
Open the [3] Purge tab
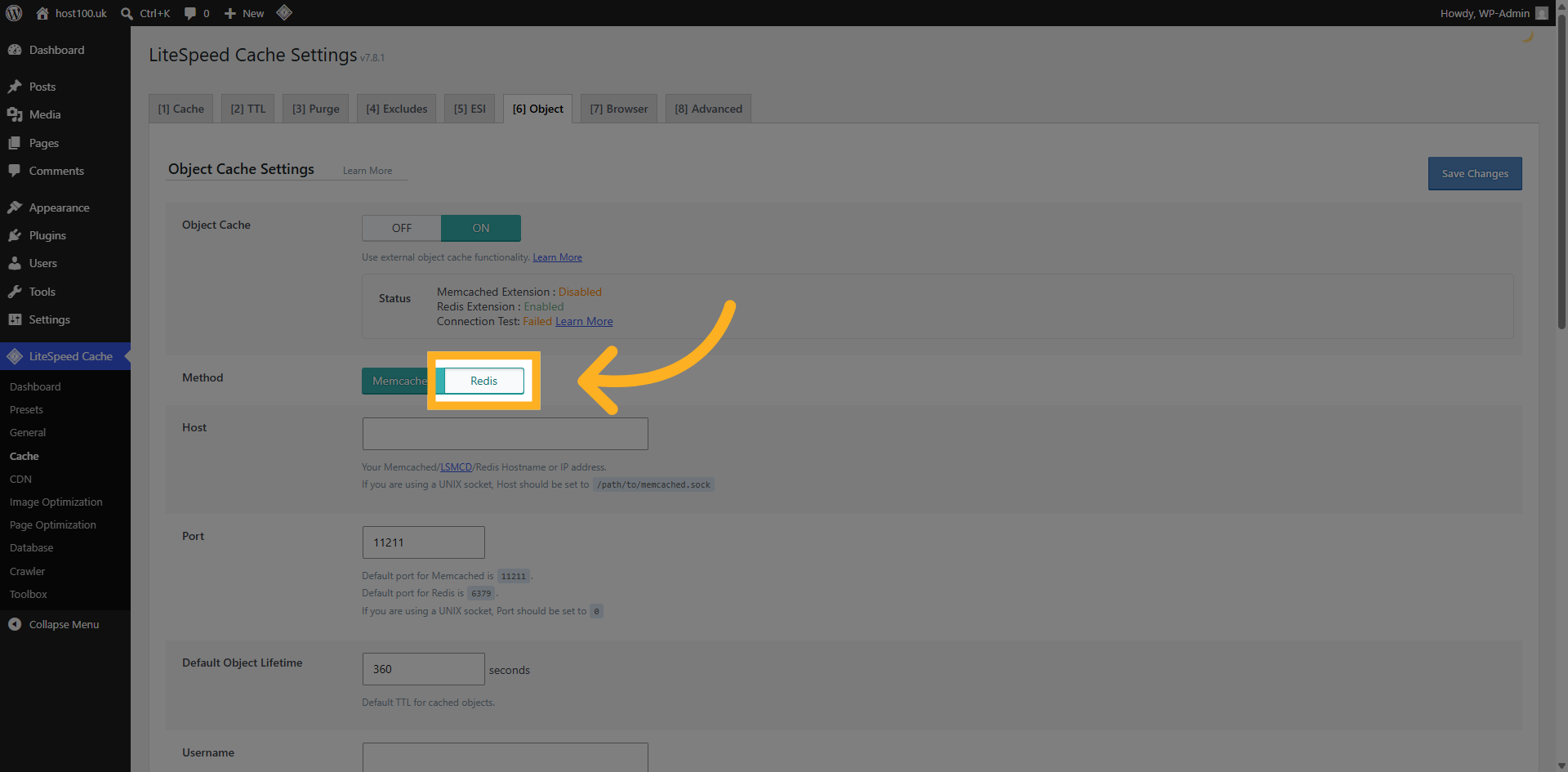click(316, 109)
